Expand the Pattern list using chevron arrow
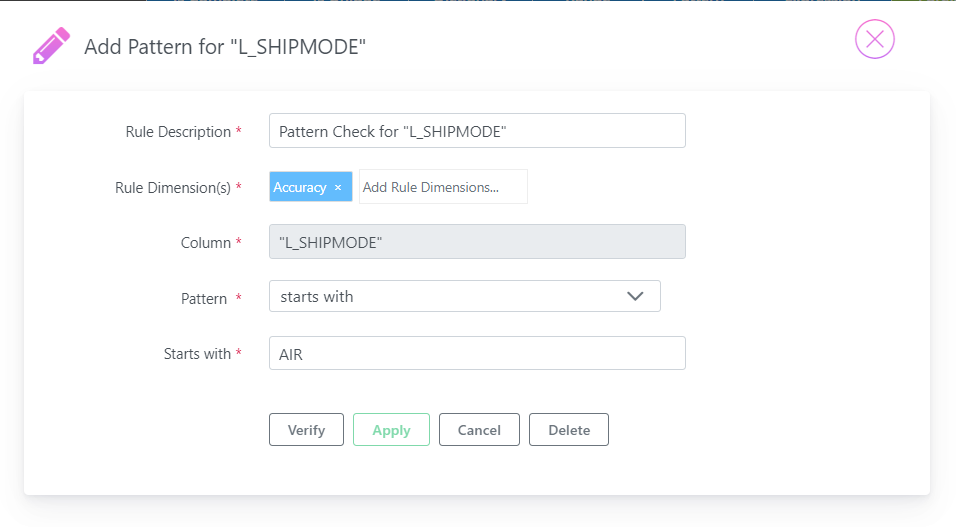The height and width of the screenshot is (527, 956). pos(635,296)
